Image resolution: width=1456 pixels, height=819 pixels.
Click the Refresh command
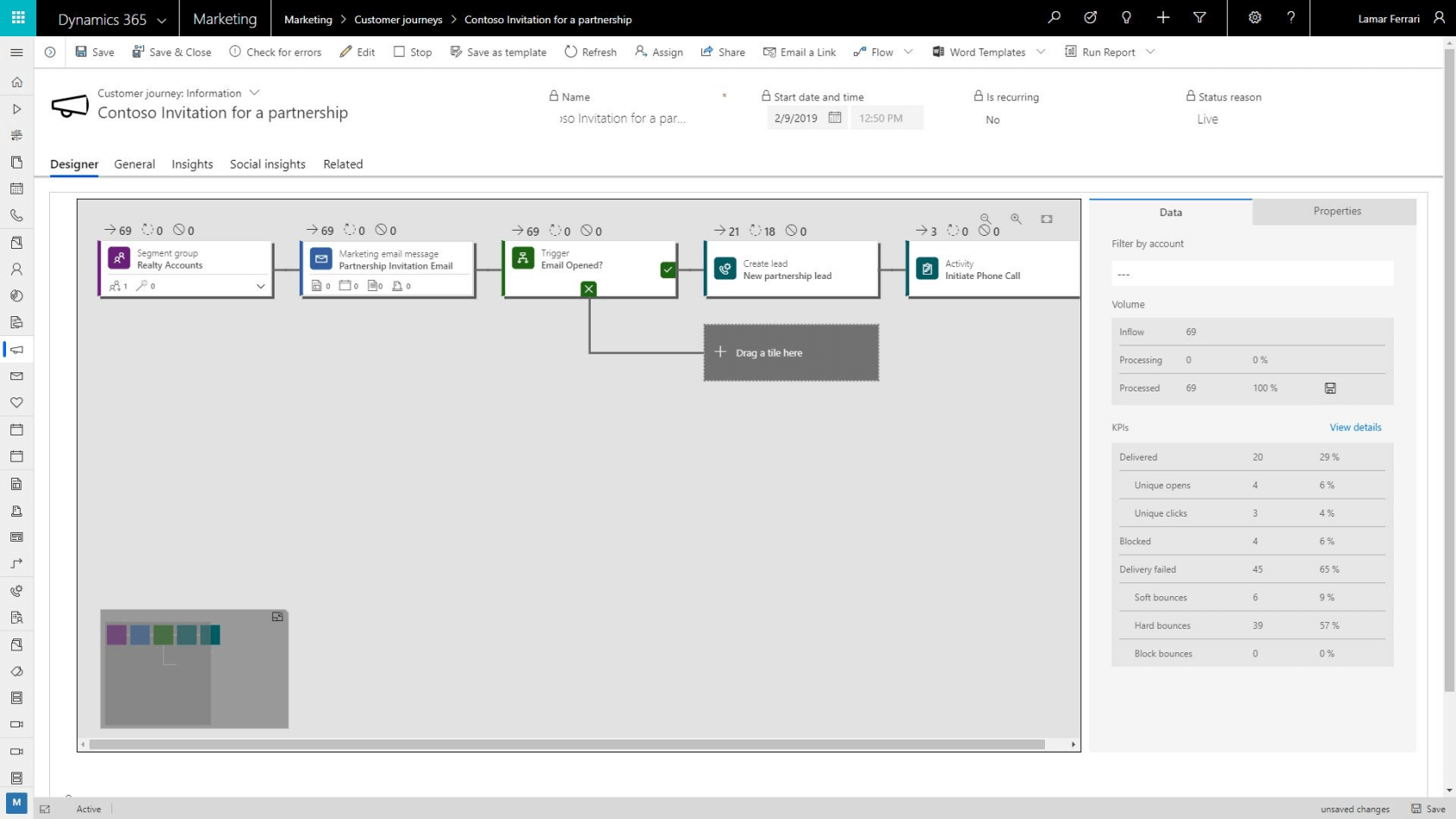tap(591, 52)
